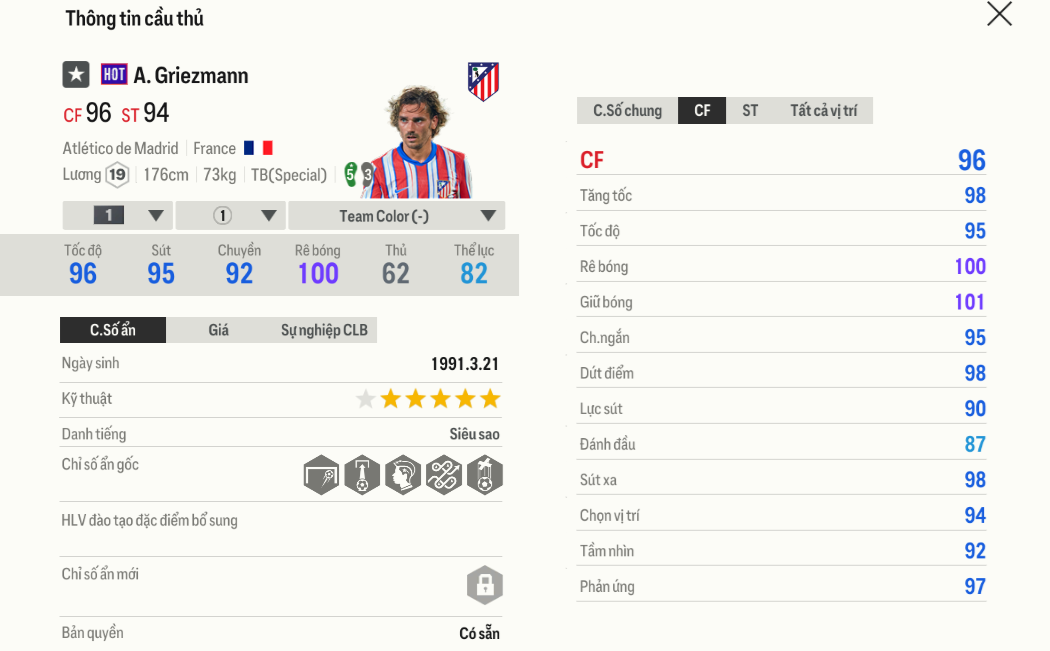Show ST position stats
The width and height of the screenshot is (1050, 651).
[x=750, y=111]
